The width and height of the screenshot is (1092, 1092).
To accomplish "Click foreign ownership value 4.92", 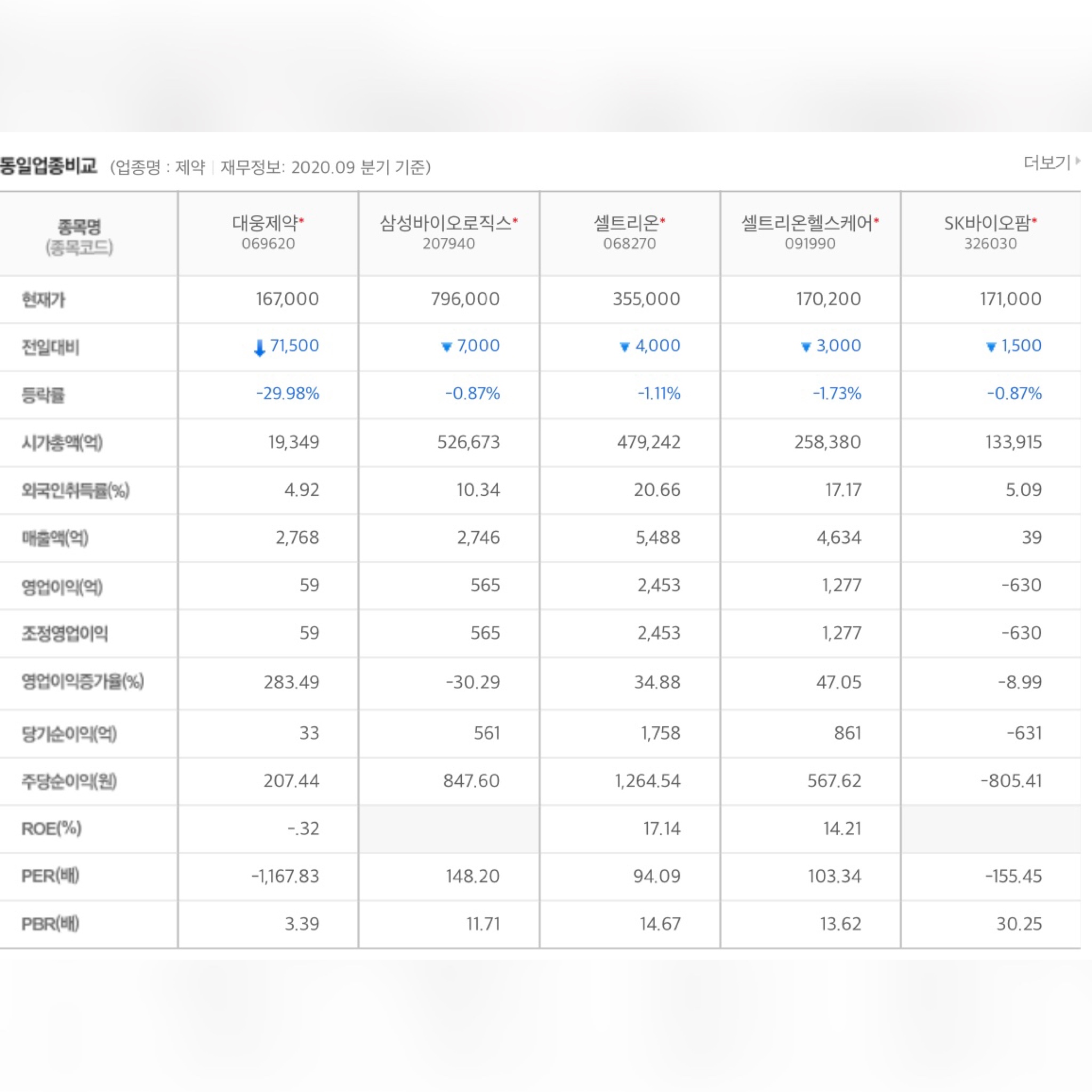I will pyautogui.click(x=302, y=489).
